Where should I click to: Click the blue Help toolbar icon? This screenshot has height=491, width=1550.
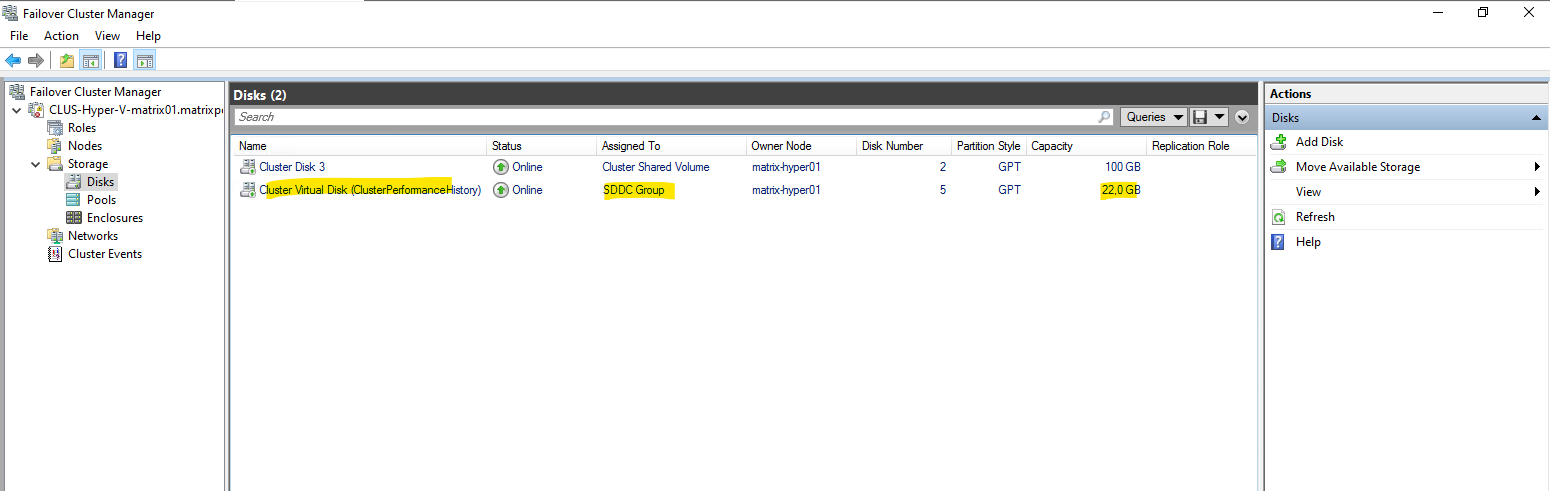[x=121, y=60]
